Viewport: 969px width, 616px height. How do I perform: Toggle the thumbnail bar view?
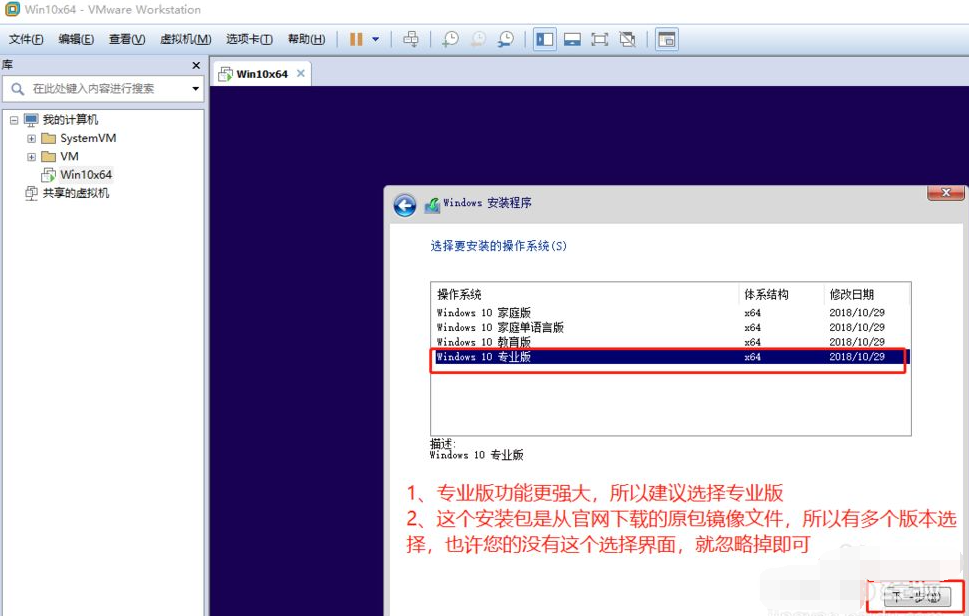(x=572, y=40)
